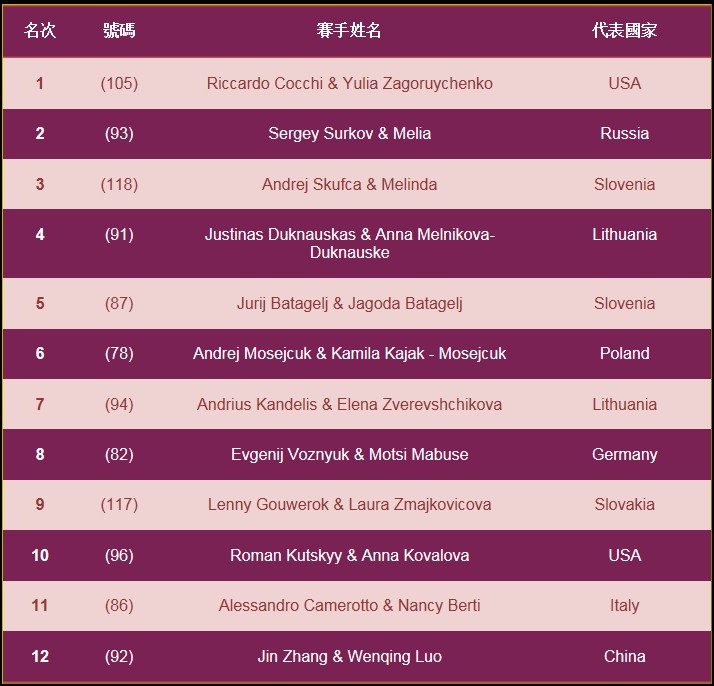Select Jurij Batagelj & Jagoda Batagelj
This screenshot has height=686, width=714.
(349, 303)
